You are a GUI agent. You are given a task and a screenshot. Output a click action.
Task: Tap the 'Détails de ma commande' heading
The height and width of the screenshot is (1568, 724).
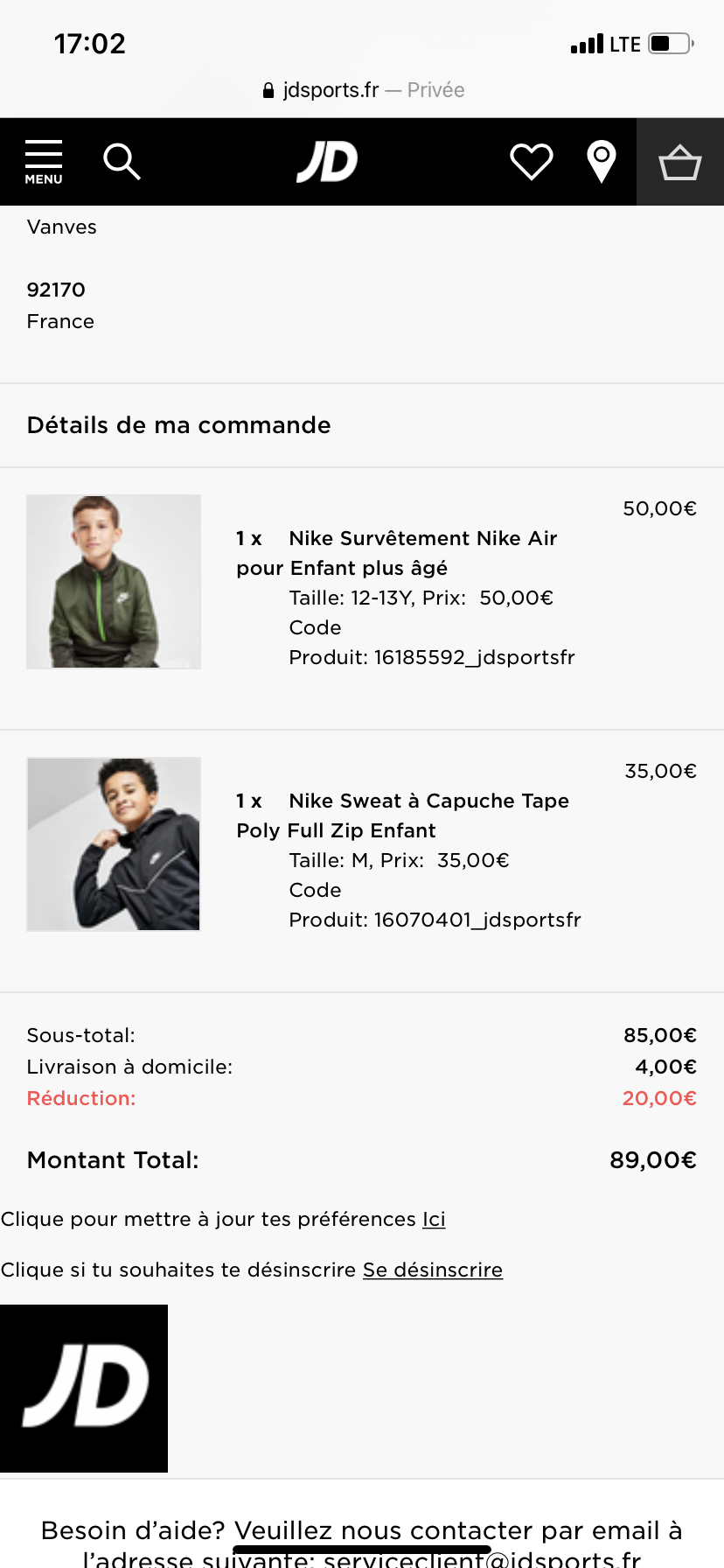(x=179, y=425)
